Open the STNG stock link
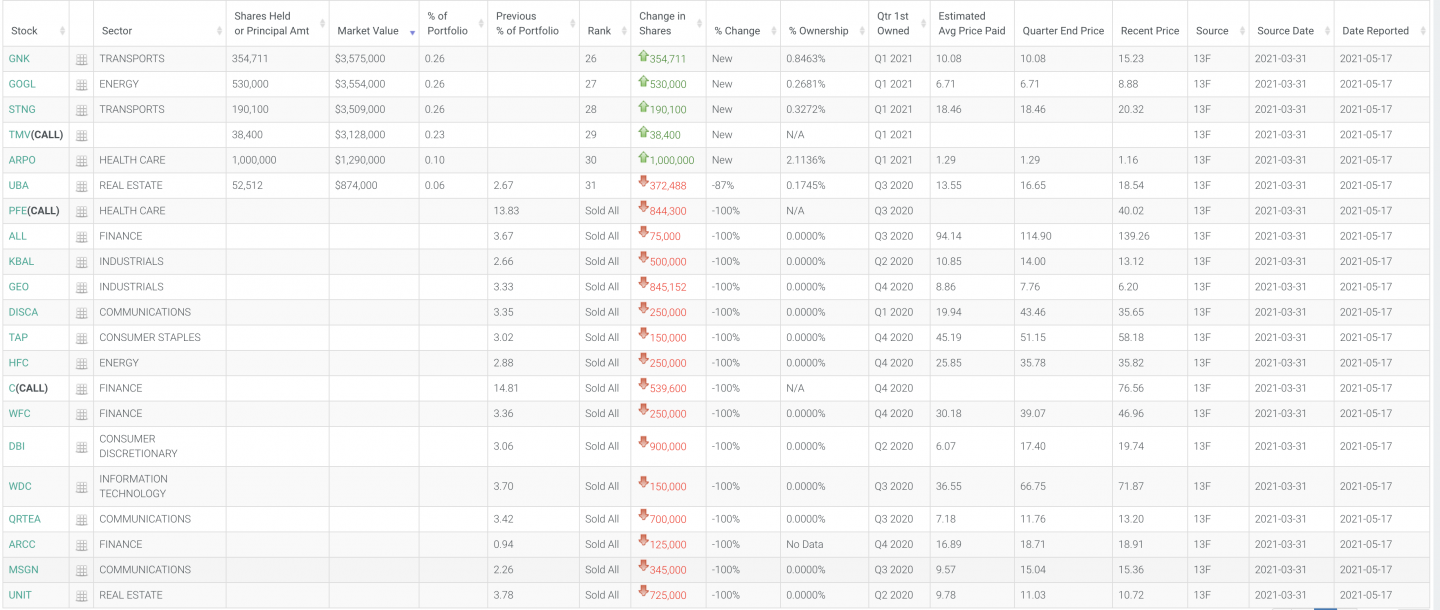 pyautogui.click(x=21, y=109)
